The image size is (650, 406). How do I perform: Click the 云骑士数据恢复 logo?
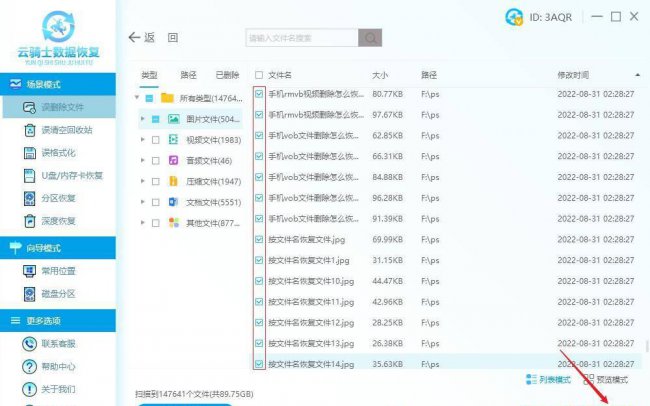click(58, 38)
